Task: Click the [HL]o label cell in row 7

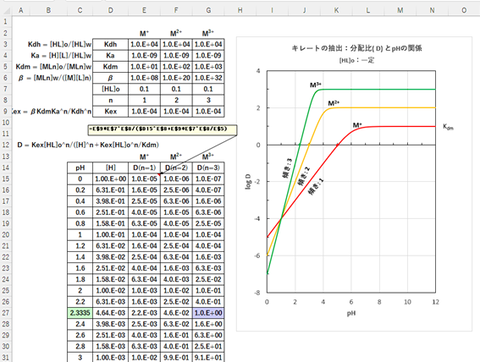Action: coord(110,89)
